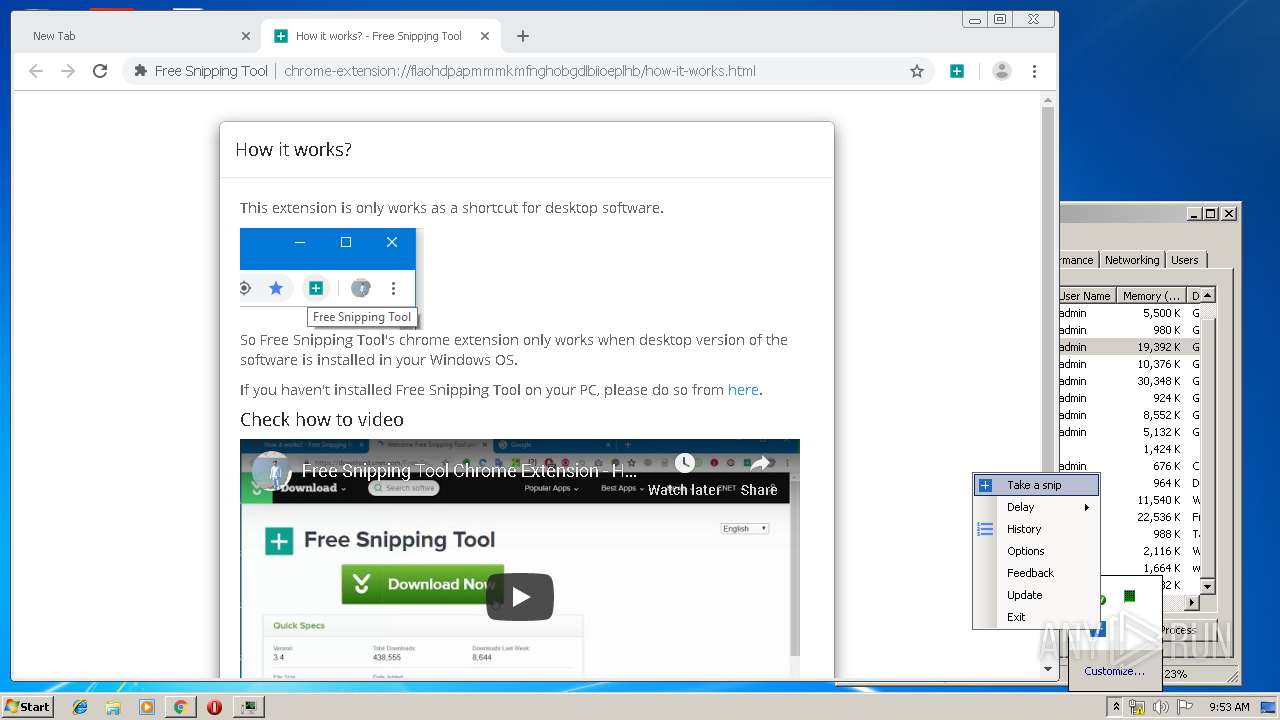Open Windows Media Player from taskbar

[147, 707]
